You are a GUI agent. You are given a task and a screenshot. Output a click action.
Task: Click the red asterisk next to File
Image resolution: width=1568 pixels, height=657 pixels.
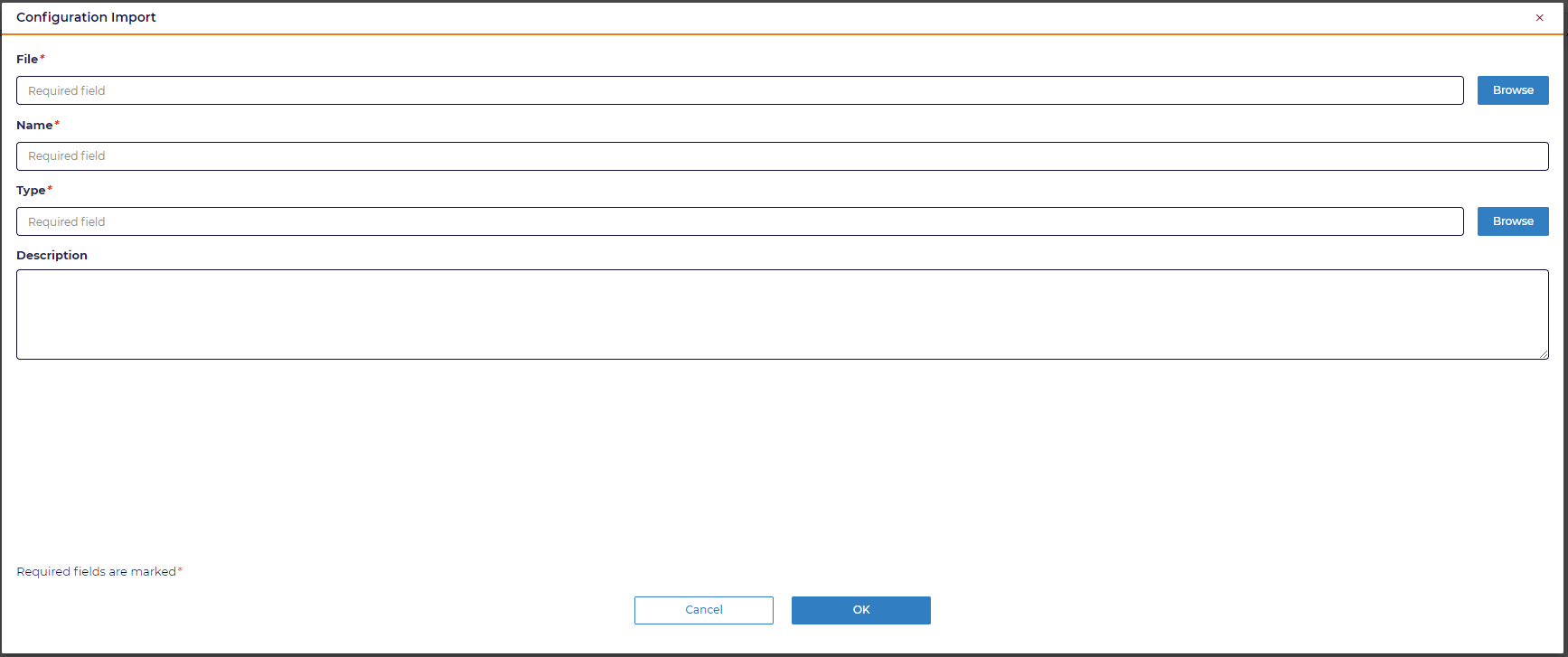click(42, 58)
